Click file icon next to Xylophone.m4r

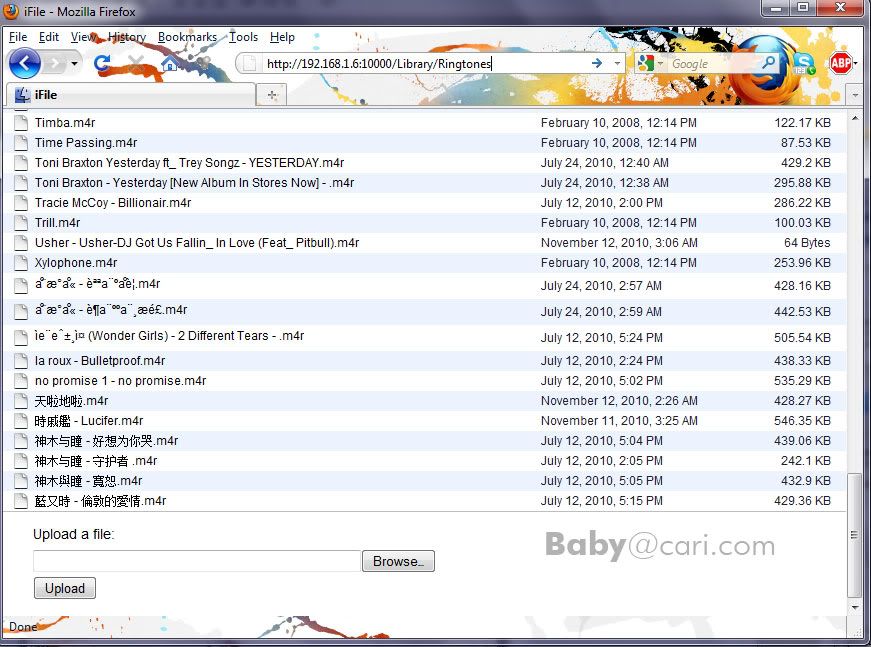[x=20, y=263]
